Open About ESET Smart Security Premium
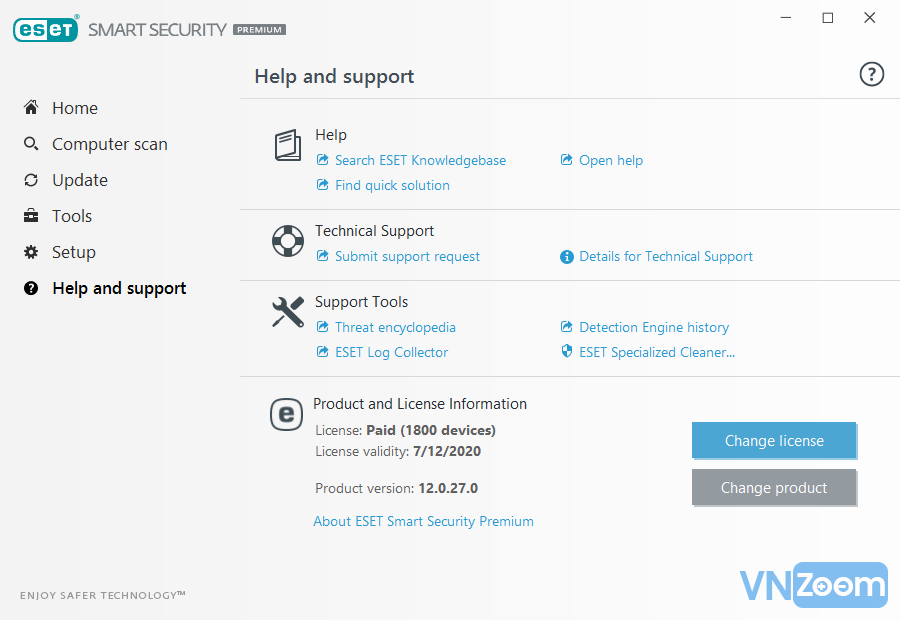This screenshot has height=620, width=900. (423, 521)
